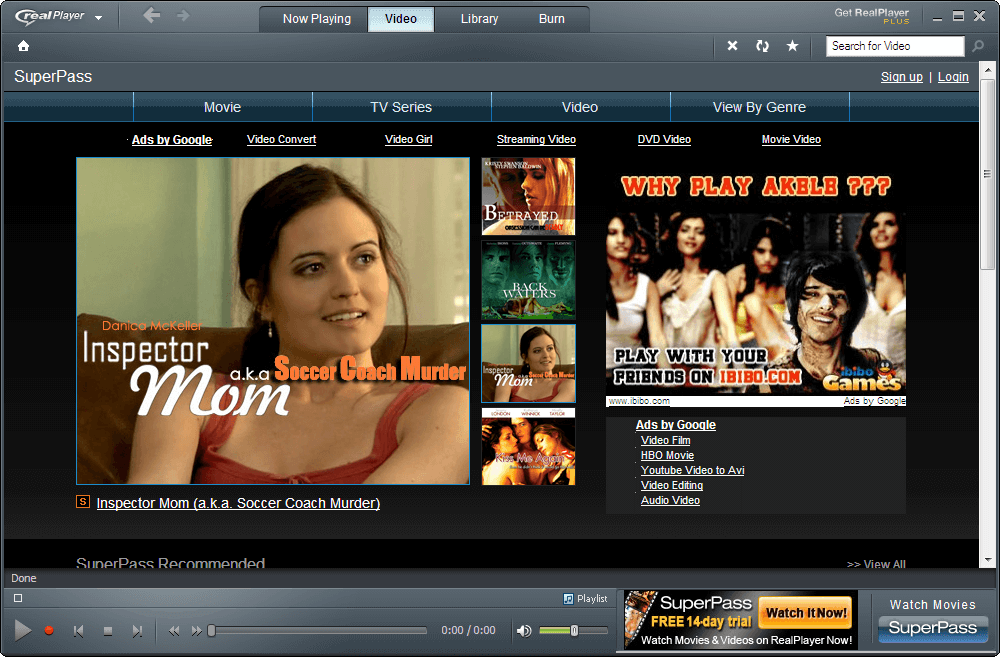Viewport: 1000px width, 657px height.
Task: Click Get RealPlayer Plus link
Action: (871, 15)
